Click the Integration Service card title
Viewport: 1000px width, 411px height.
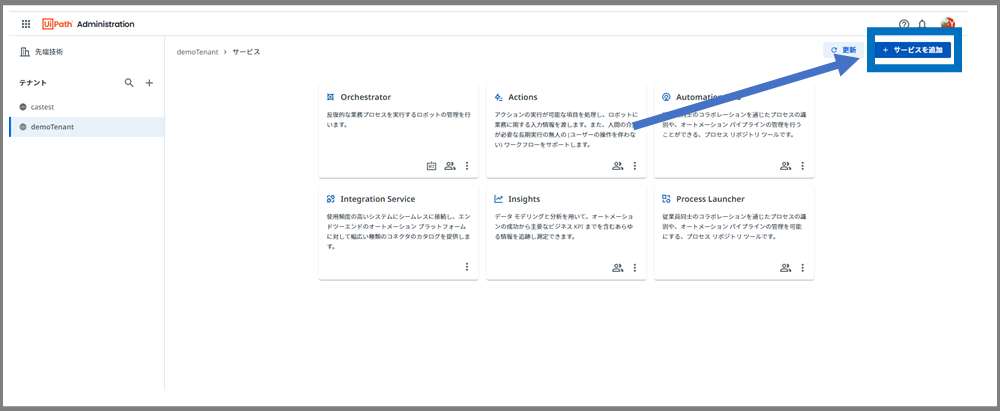378,199
